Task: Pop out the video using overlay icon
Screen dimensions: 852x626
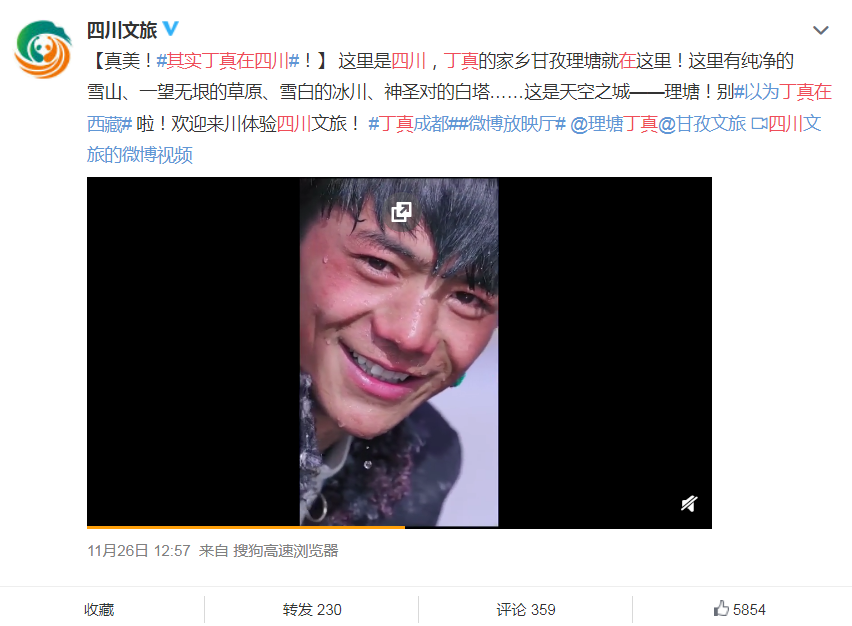Action: click(402, 211)
